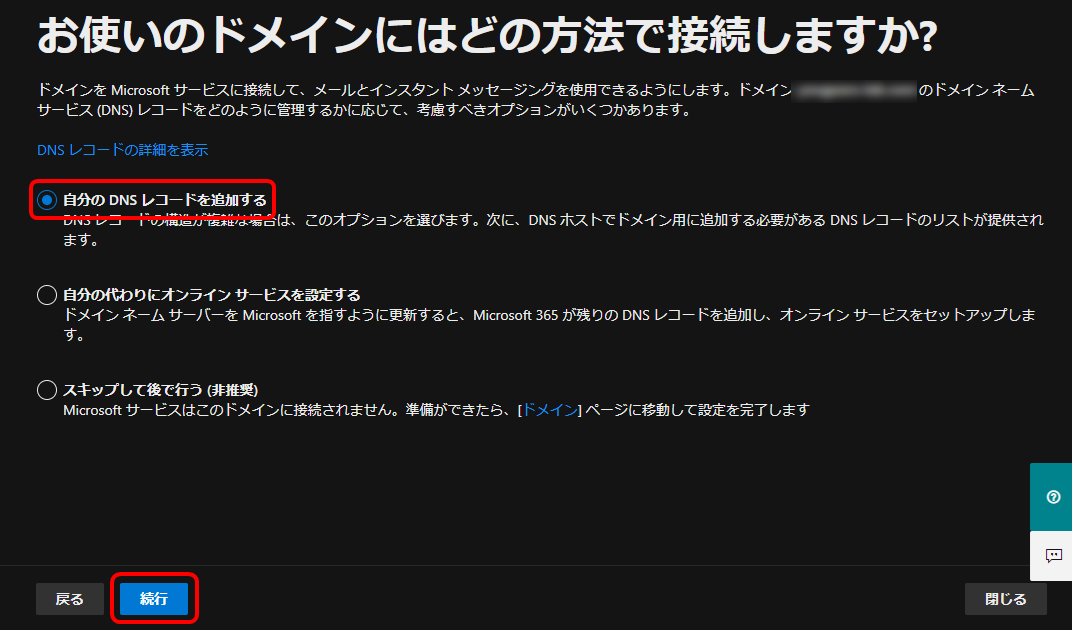Click the 閉じる button at bottom right
This screenshot has width=1072, height=630.
coord(1006,599)
